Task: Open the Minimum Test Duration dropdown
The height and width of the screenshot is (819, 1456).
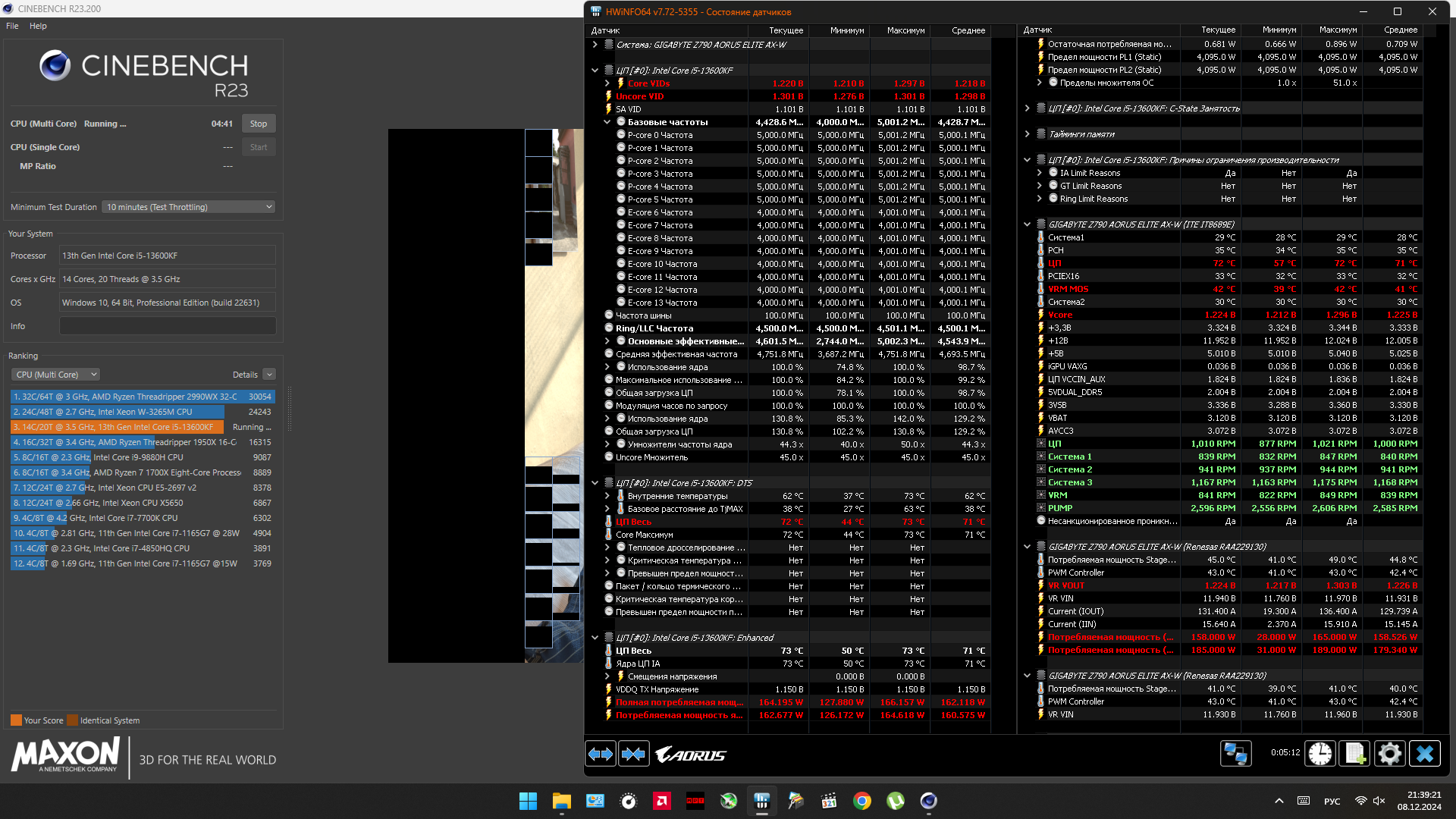Action: (188, 207)
